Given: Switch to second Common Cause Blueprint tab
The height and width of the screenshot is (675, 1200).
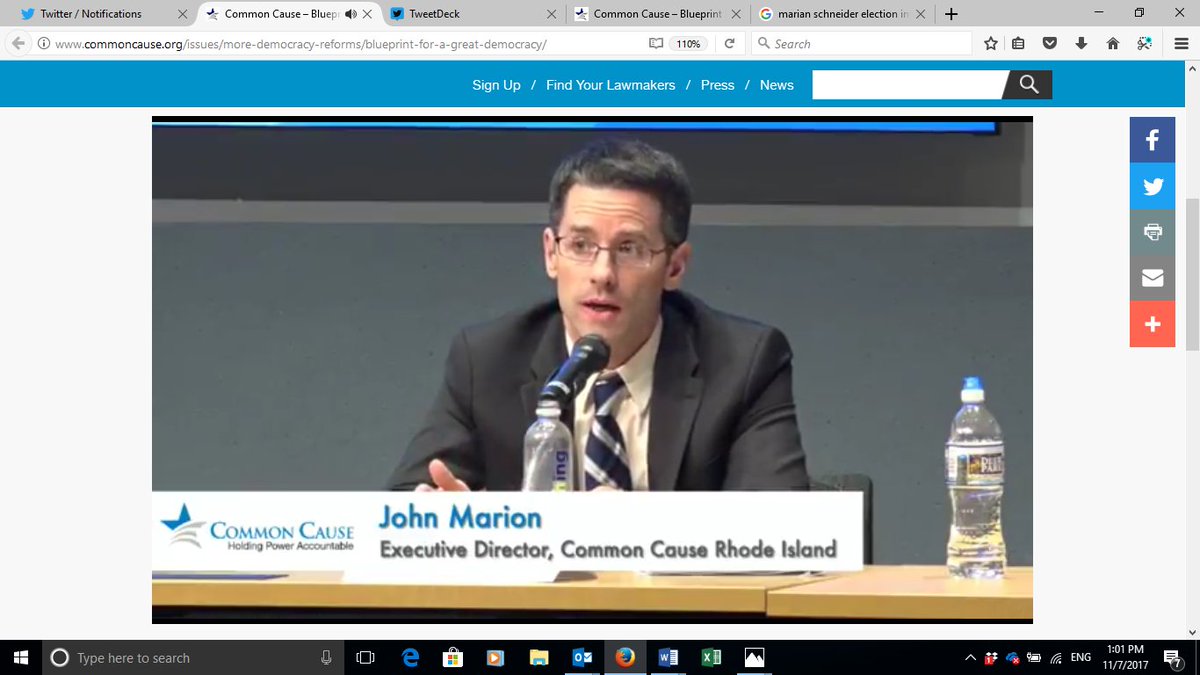Looking at the screenshot, I should [x=657, y=14].
